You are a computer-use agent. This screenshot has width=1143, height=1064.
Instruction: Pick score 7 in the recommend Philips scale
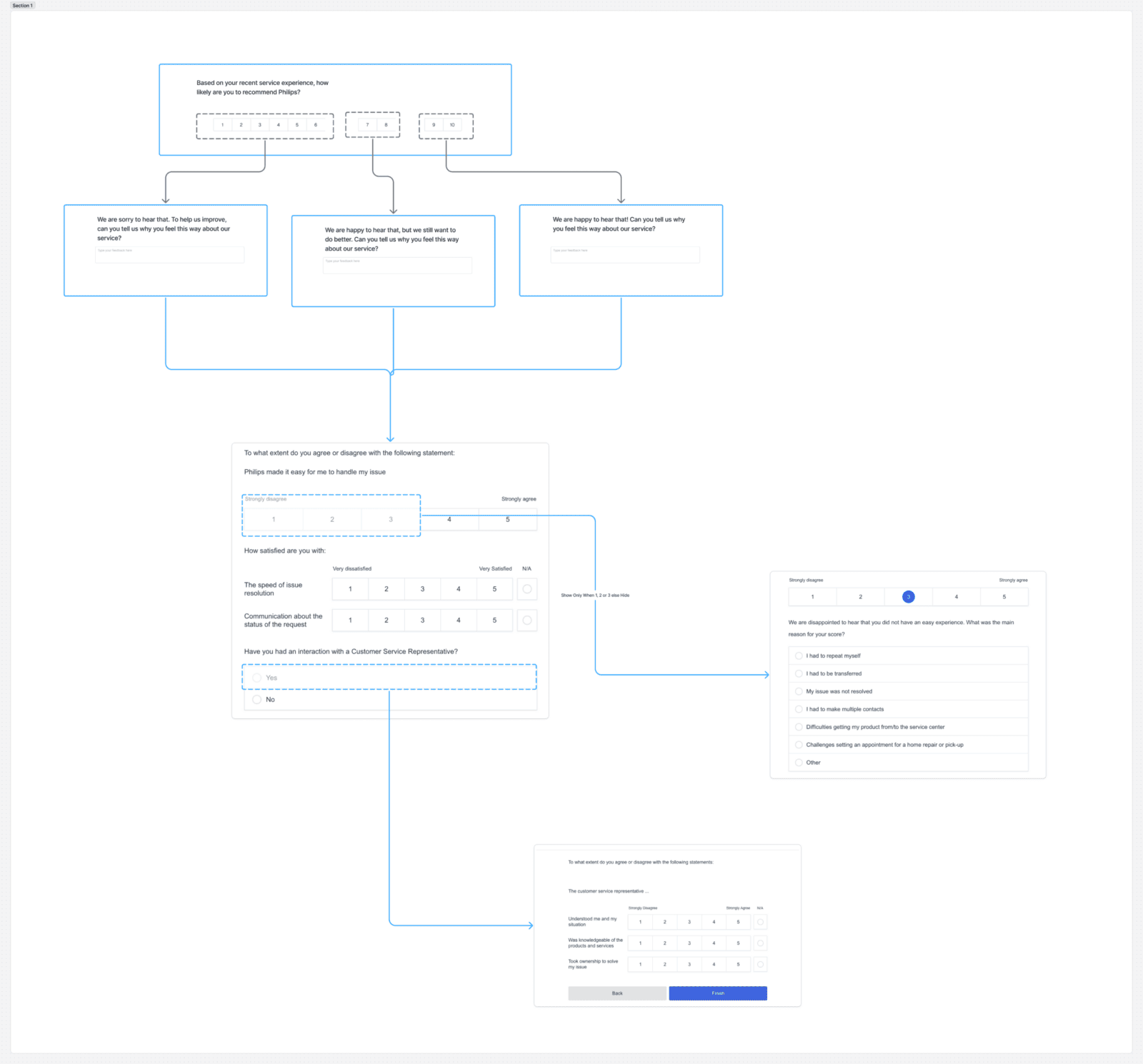tap(367, 125)
